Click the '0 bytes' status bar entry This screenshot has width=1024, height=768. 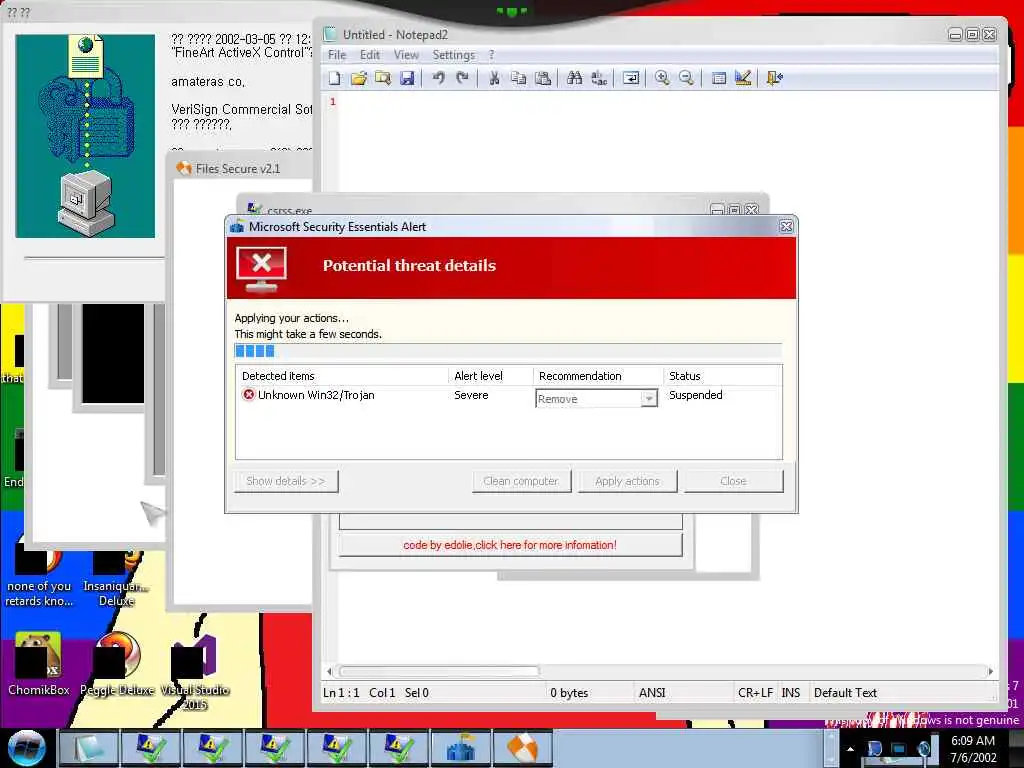pos(569,693)
